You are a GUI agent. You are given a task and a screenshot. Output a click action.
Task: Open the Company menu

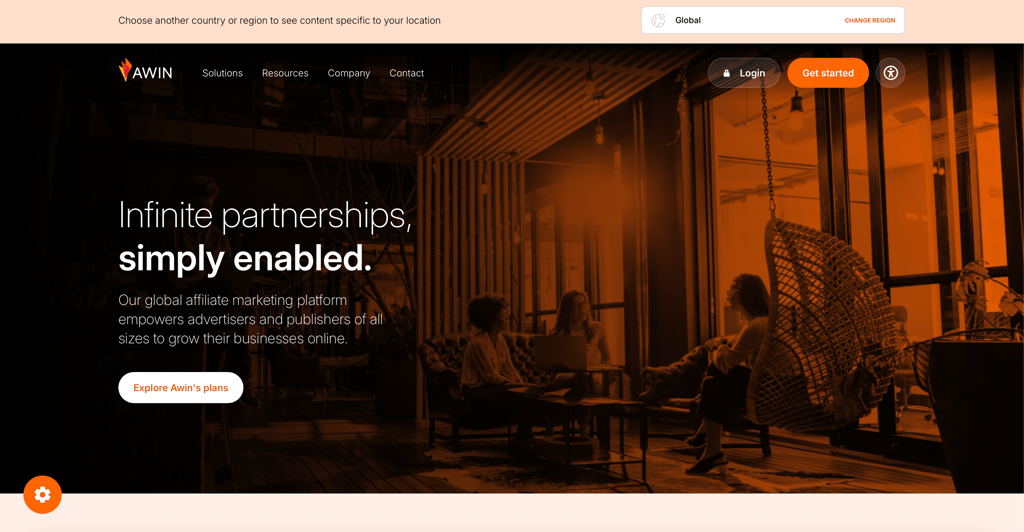349,73
